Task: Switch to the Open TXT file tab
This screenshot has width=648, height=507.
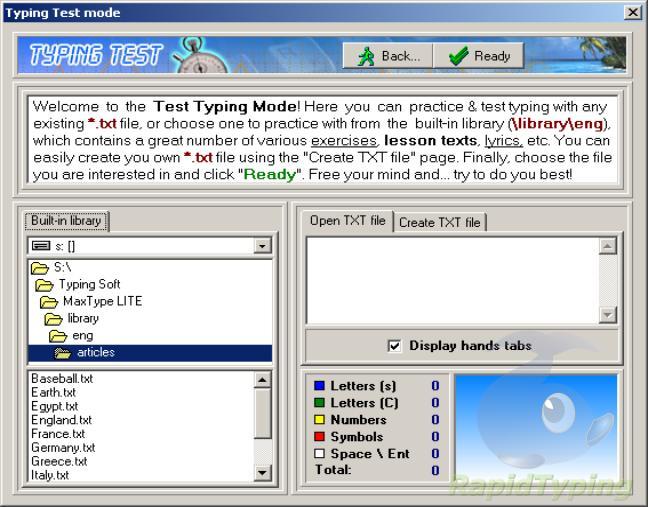Action: (347, 221)
